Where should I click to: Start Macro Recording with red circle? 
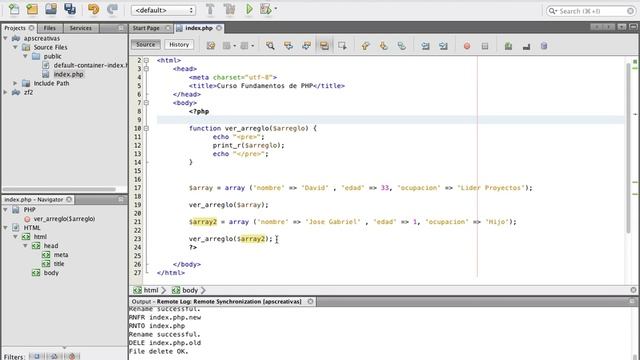coord(467,46)
